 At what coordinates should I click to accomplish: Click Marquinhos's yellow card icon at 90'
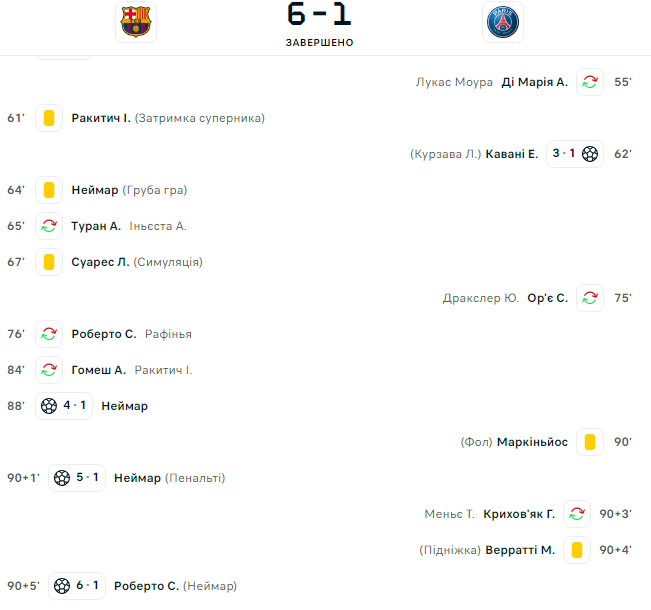pyautogui.click(x=590, y=442)
